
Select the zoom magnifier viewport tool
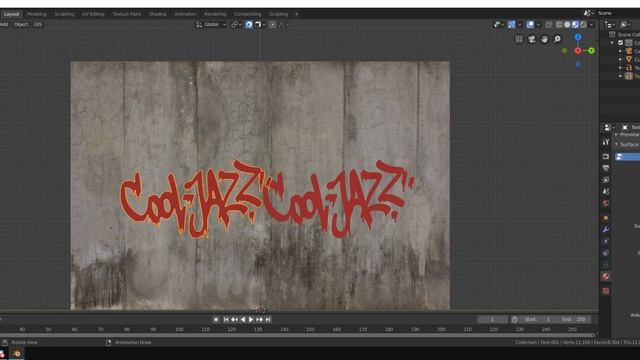557,39
